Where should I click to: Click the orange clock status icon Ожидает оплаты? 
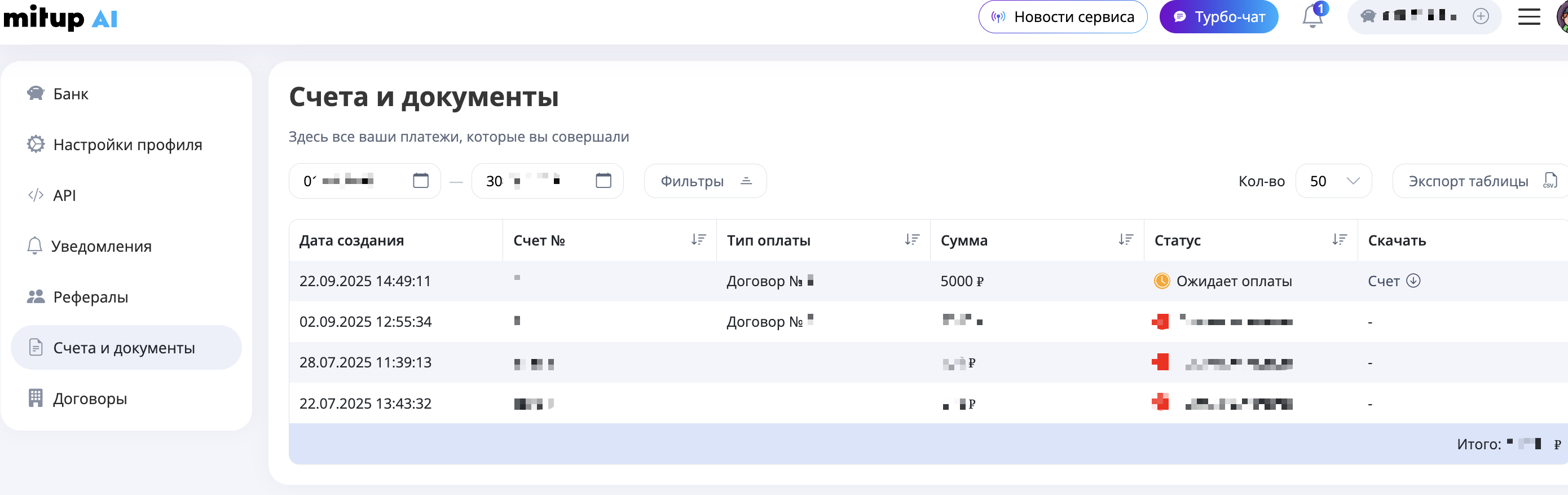(1162, 281)
